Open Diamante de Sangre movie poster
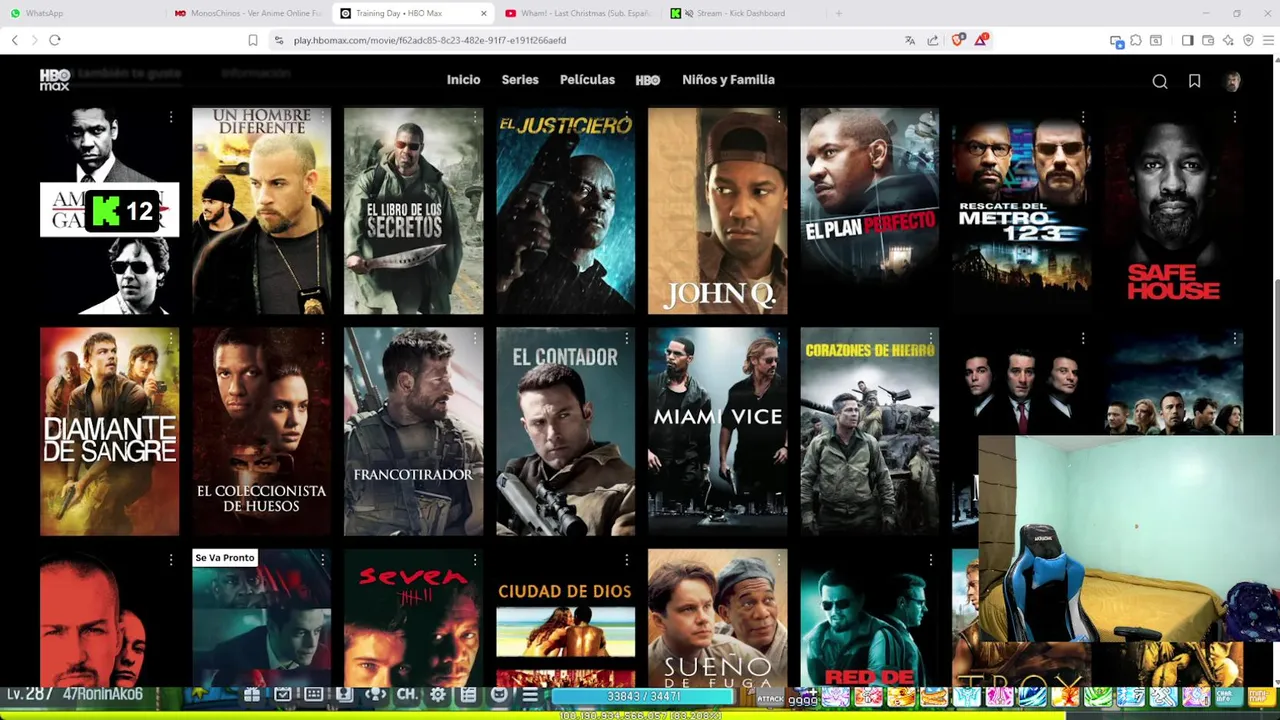1280x720 pixels. pos(109,432)
